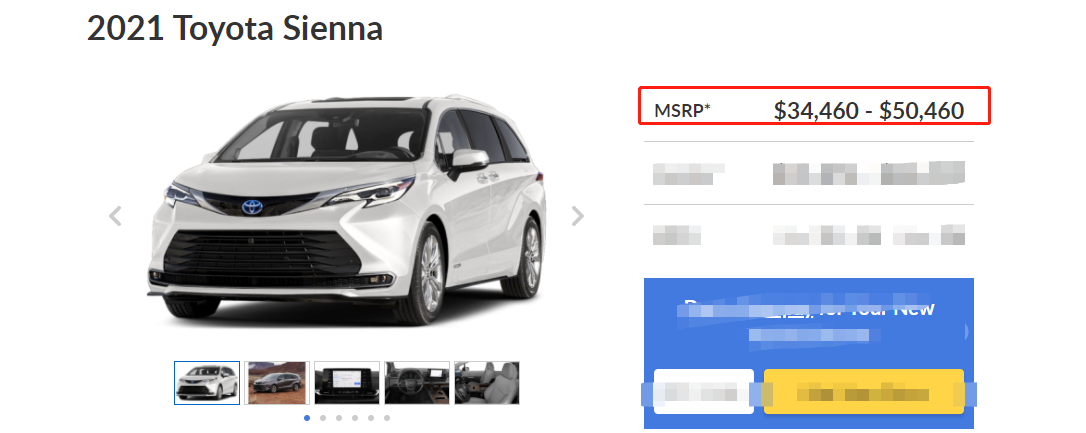Select the white Sienna front view thumbnail
1086x433 pixels.
tap(207, 382)
